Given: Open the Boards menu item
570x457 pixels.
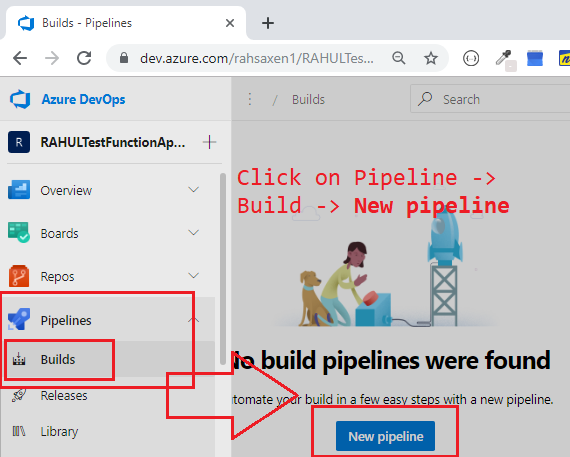Looking at the screenshot, I should 60,233.
